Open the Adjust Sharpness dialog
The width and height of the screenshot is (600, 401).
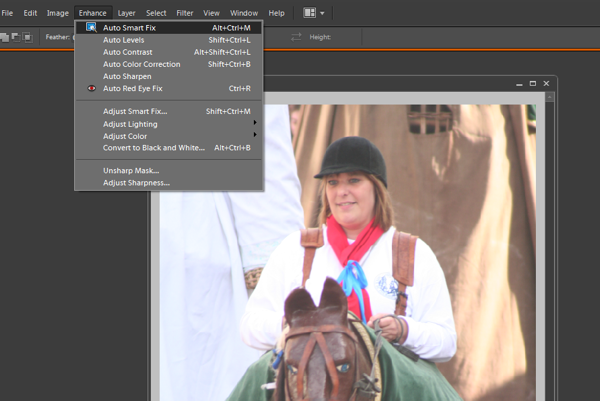click(x=136, y=183)
